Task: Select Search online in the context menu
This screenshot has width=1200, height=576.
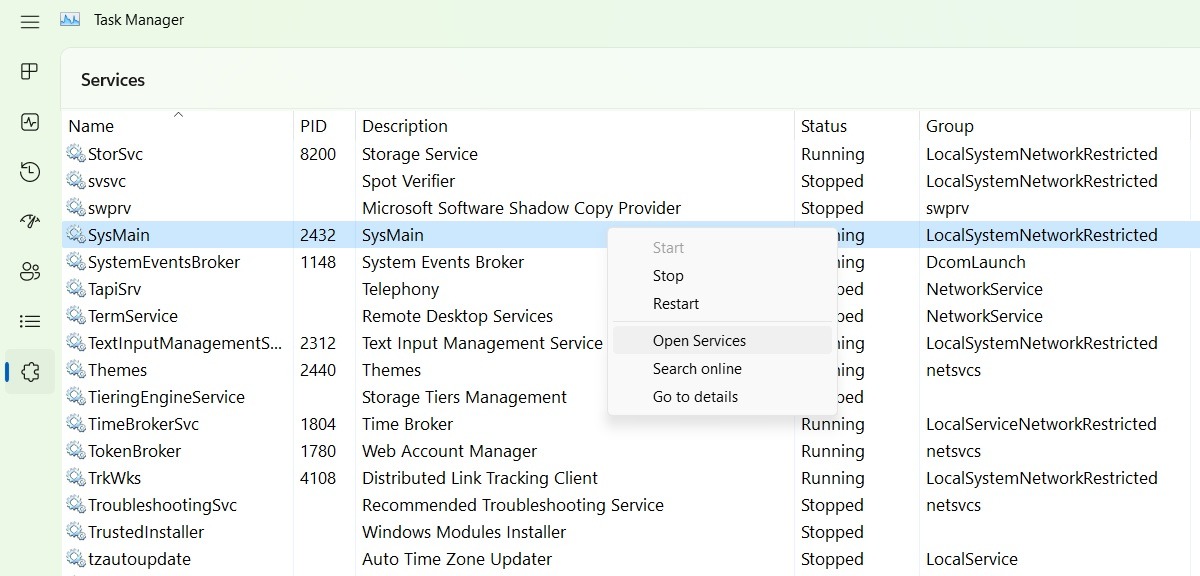Action: tap(697, 368)
